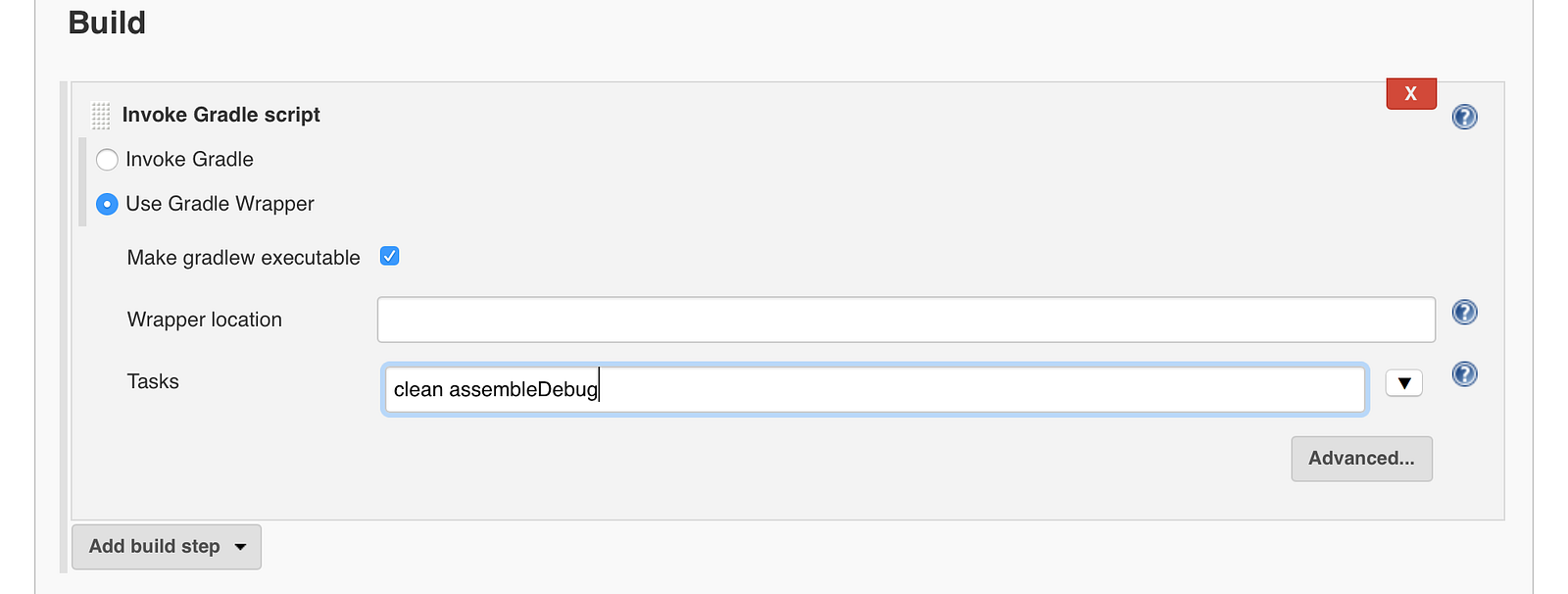Open the Add build step dropdown

coord(167,547)
